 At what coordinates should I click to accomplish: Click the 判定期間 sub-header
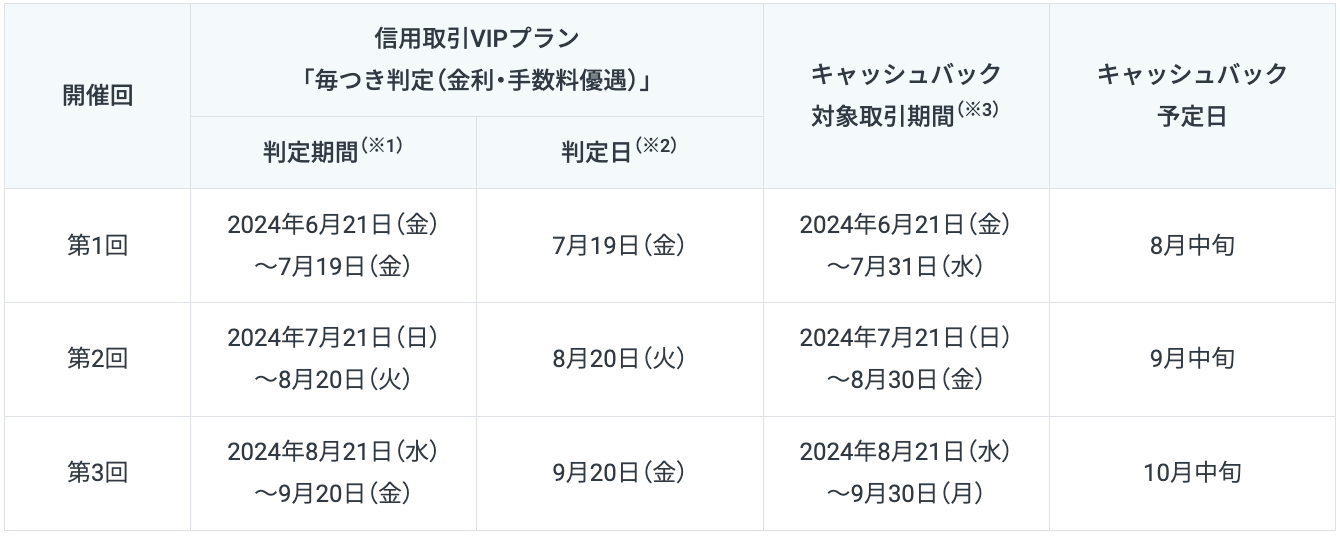click(333, 152)
